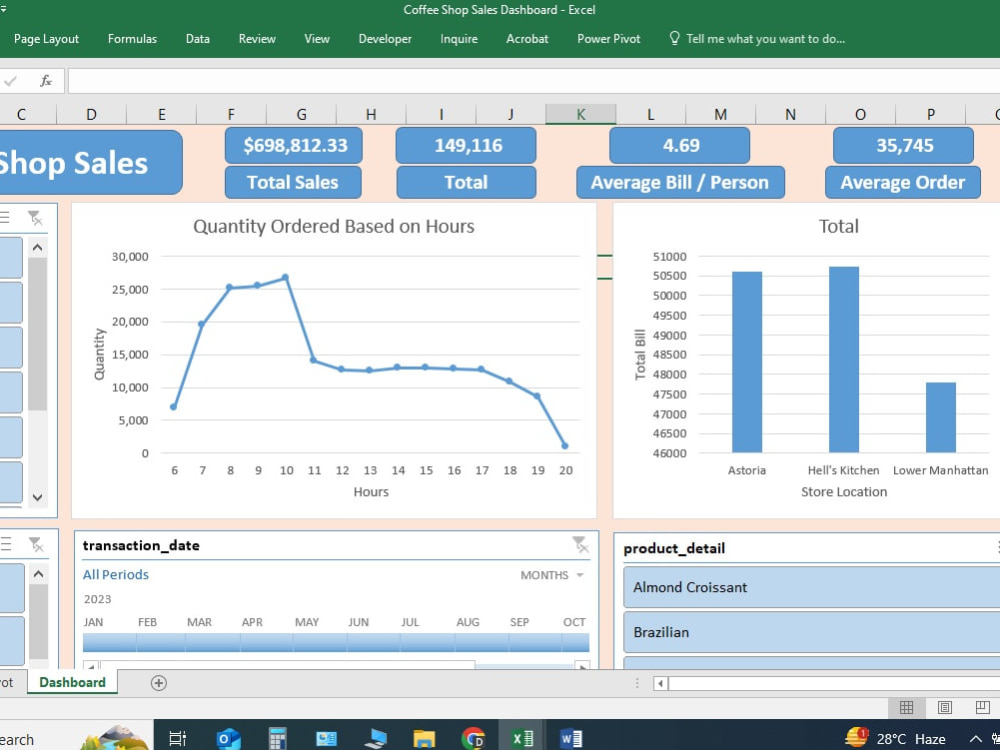This screenshot has width=1000, height=750.
Task: Open the Power Pivot ribbon tab
Action: click(608, 39)
